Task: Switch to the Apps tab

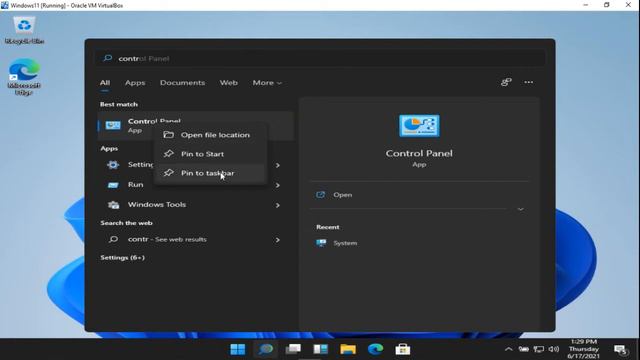Action: [x=135, y=83]
